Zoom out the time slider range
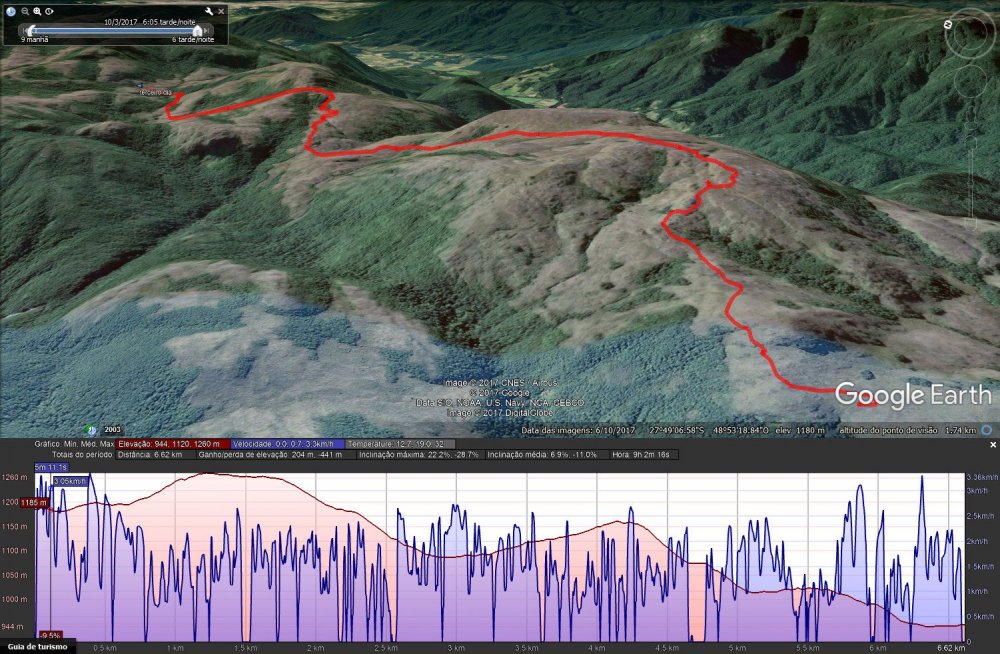1000x654 pixels. pyautogui.click(x=24, y=11)
